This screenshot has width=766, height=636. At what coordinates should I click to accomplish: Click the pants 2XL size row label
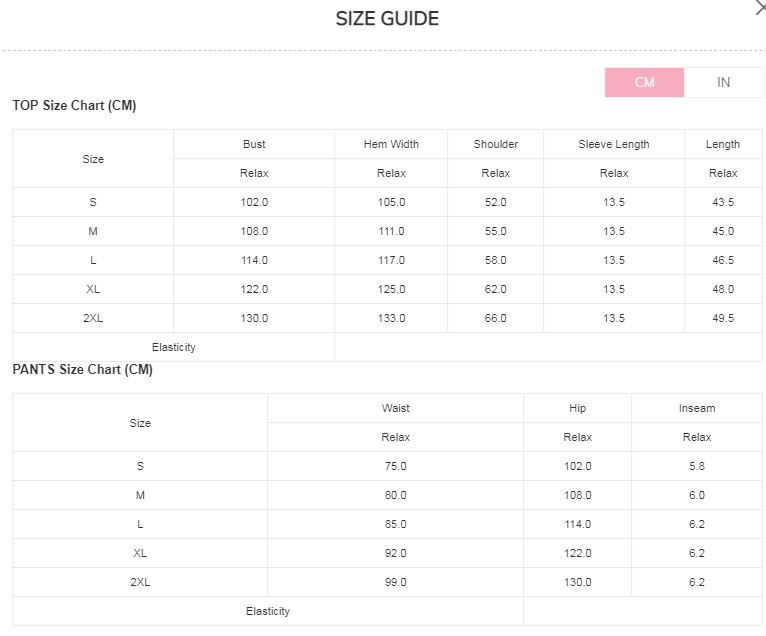pyautogui.click(x=140, y=582)
